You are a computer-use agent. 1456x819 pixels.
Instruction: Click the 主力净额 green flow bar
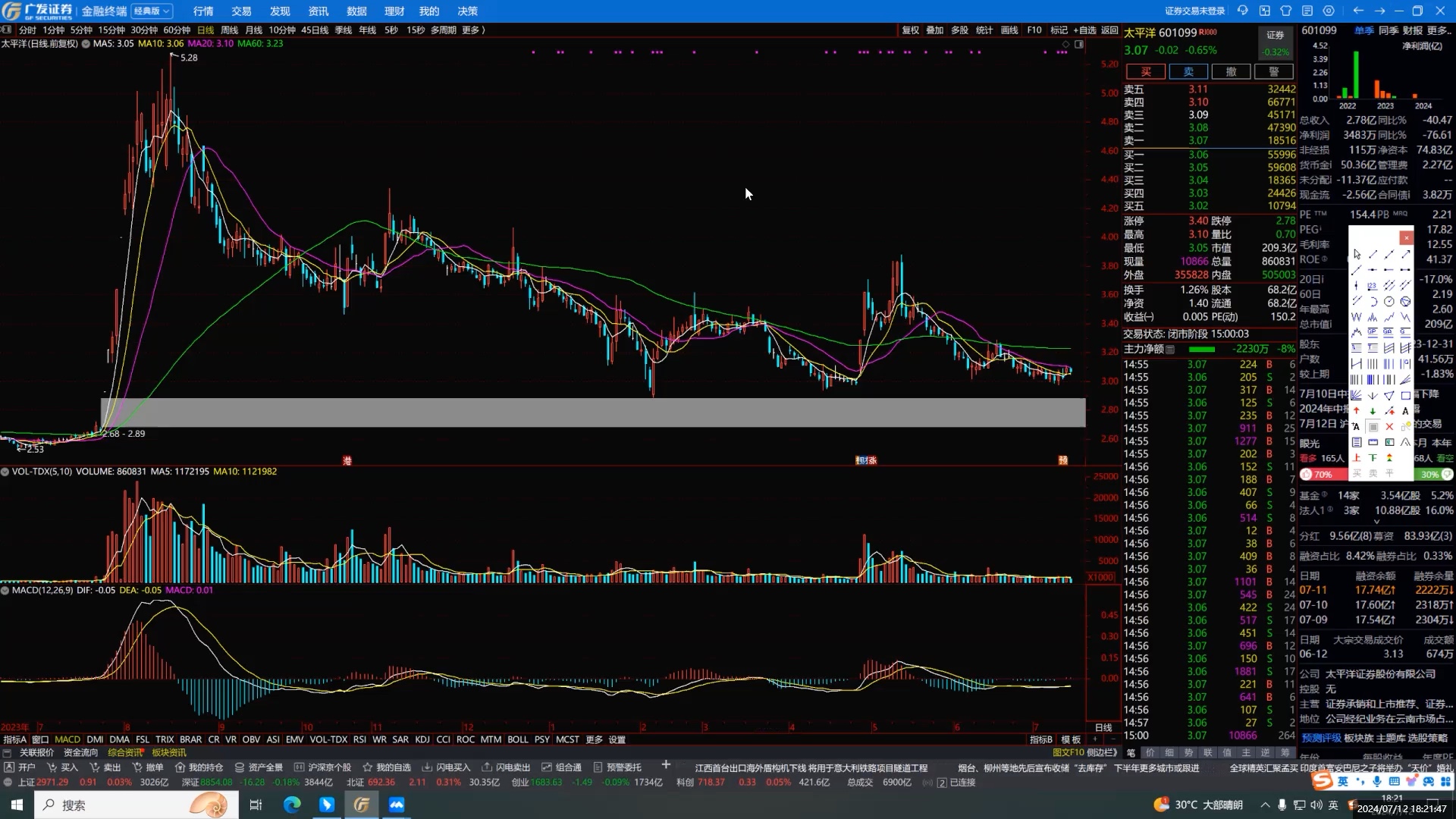tap(1202, 350)
